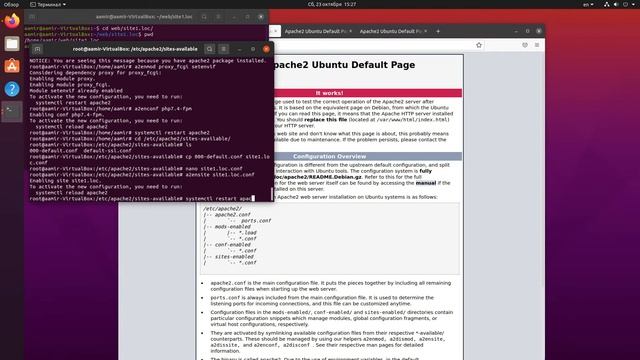Image resolution: width=640 pixels, height=360 pixels.
Task: Select the Terminal icon in the dock
Action: coord(12,111)
